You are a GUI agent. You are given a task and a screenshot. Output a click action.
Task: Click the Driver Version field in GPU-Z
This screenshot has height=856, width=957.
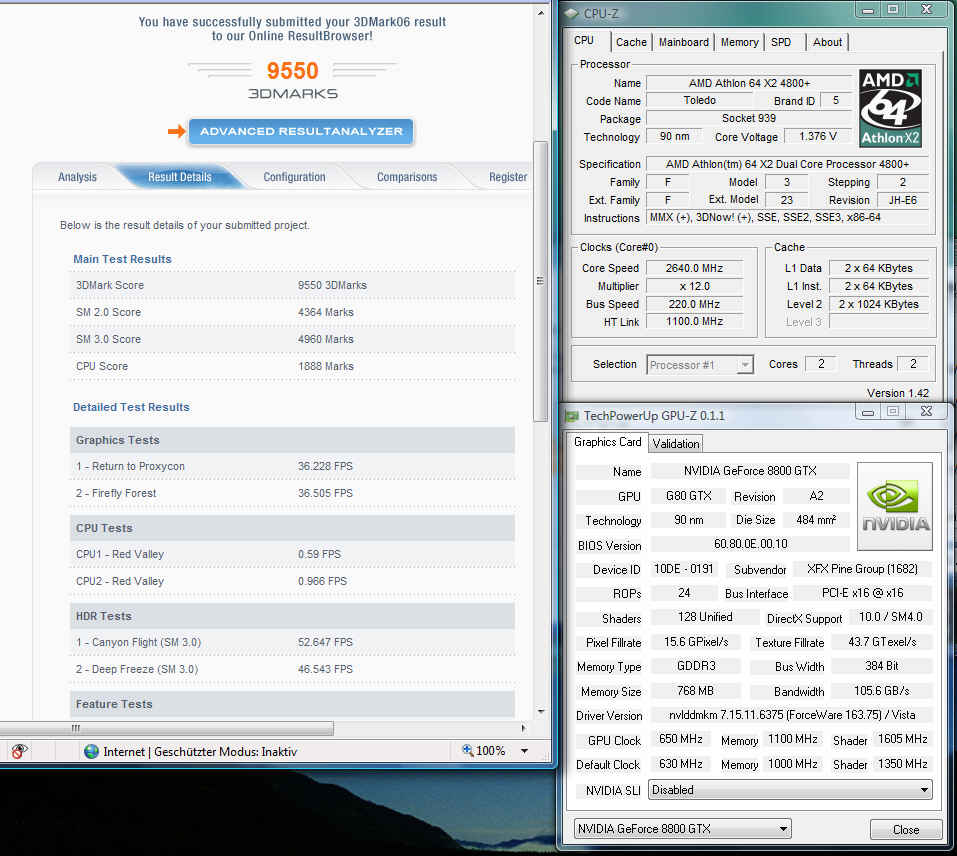pos(792,715)
